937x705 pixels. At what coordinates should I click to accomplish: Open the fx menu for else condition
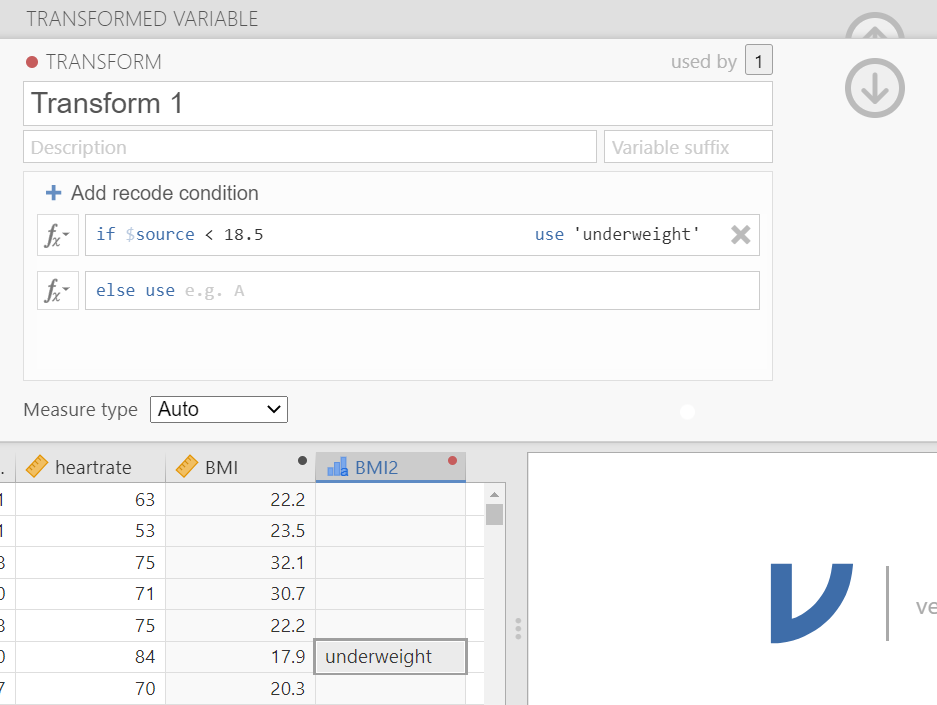[x=57, y=291]
